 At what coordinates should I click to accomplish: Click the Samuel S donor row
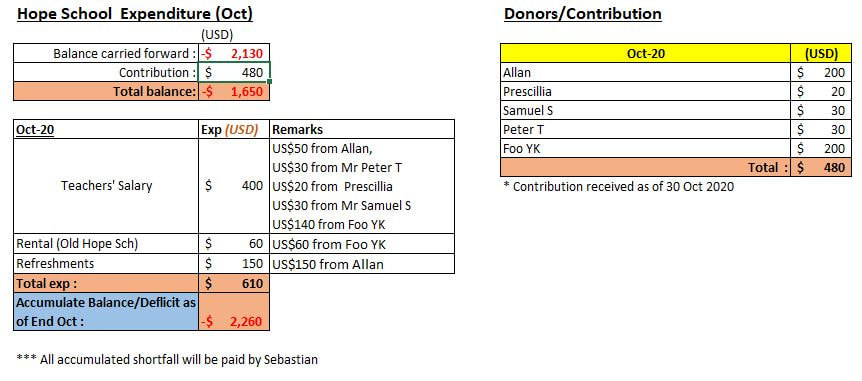[x=675, y=111]
